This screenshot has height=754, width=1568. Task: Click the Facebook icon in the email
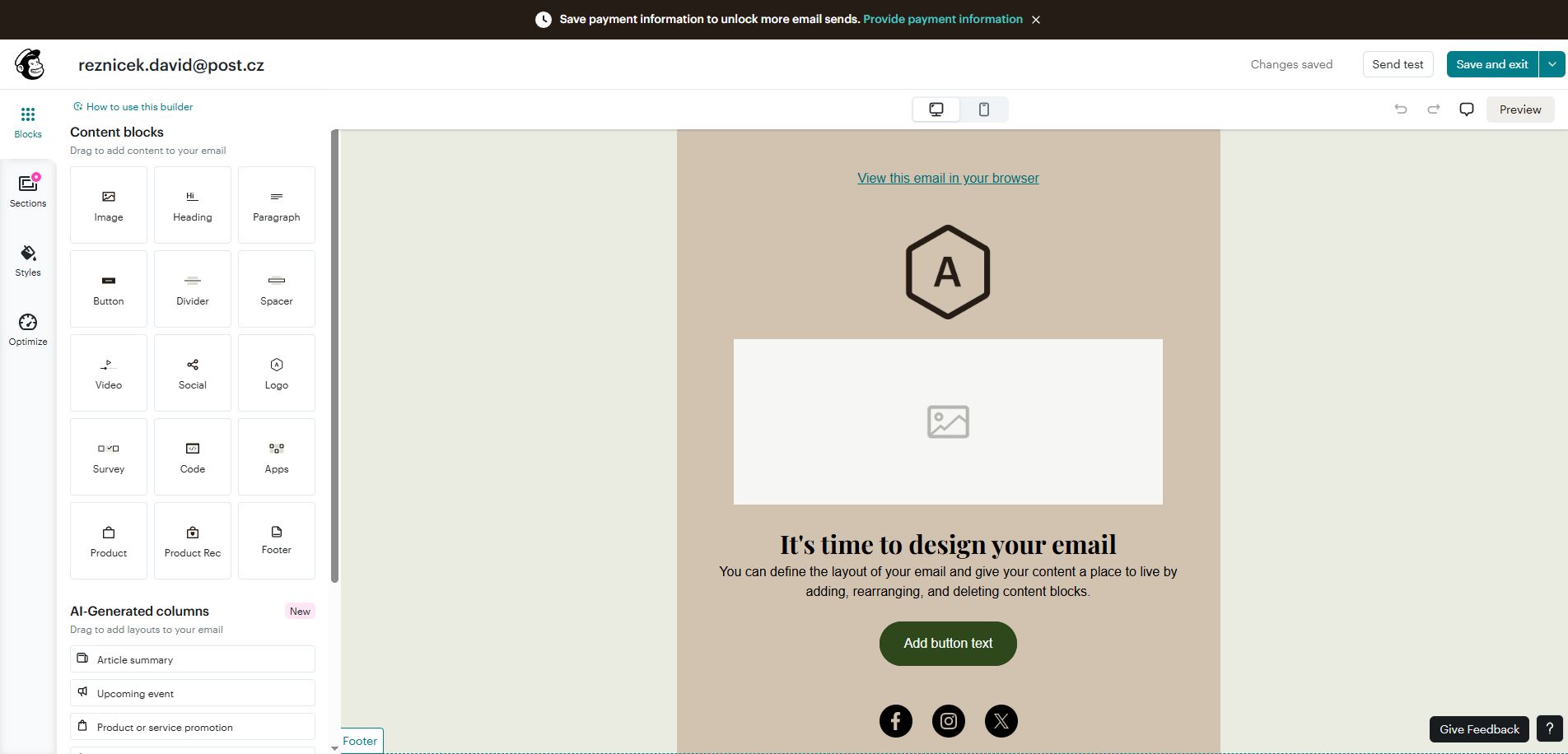coord(896,721)
